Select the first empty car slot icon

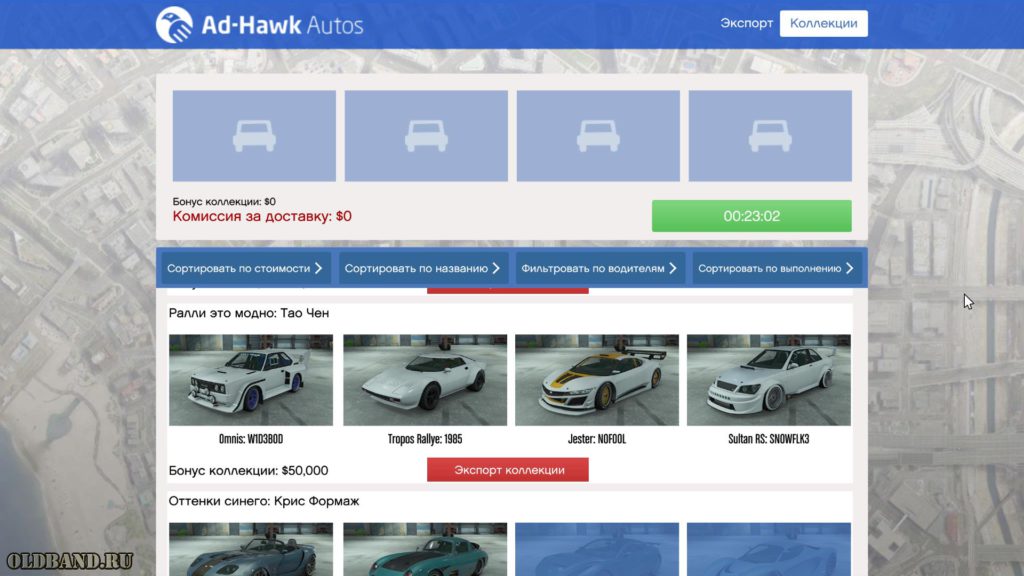tap(254, 136)
